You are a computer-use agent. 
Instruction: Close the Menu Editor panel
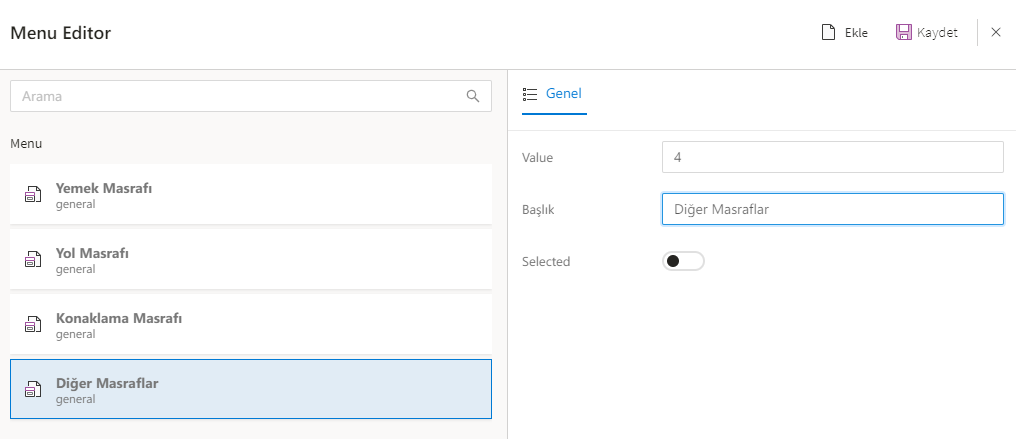(x=996, y=33)
